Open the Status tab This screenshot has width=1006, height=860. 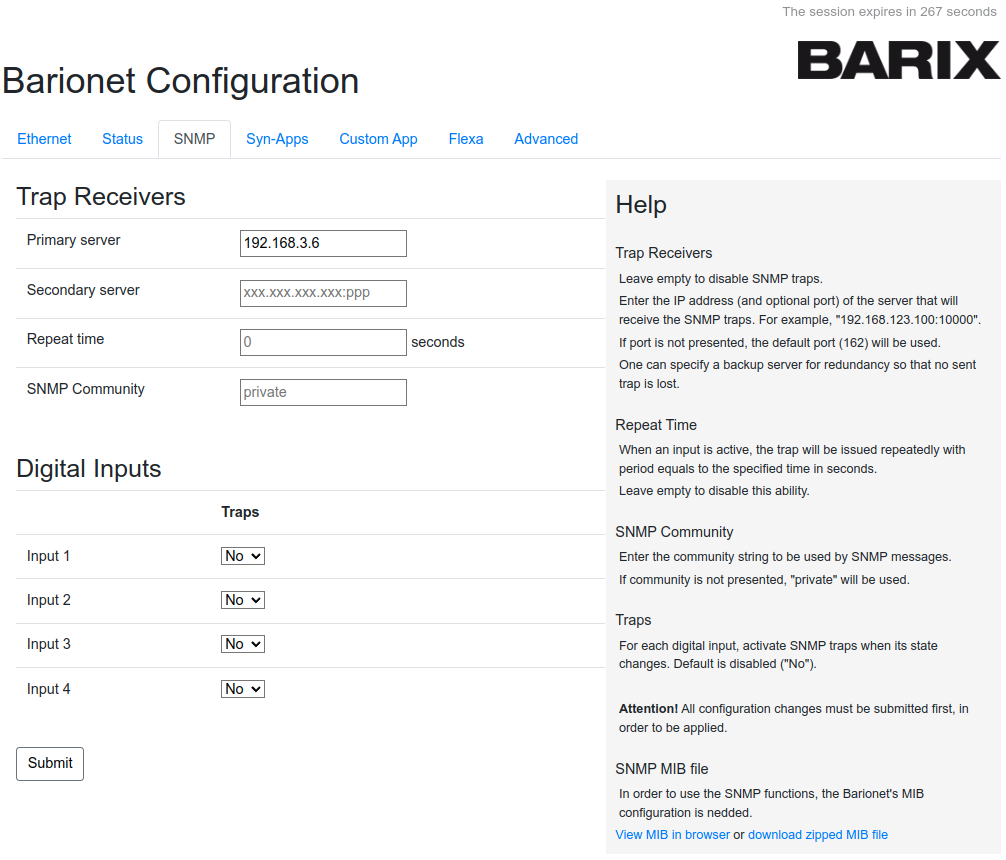tap(122, 139)
